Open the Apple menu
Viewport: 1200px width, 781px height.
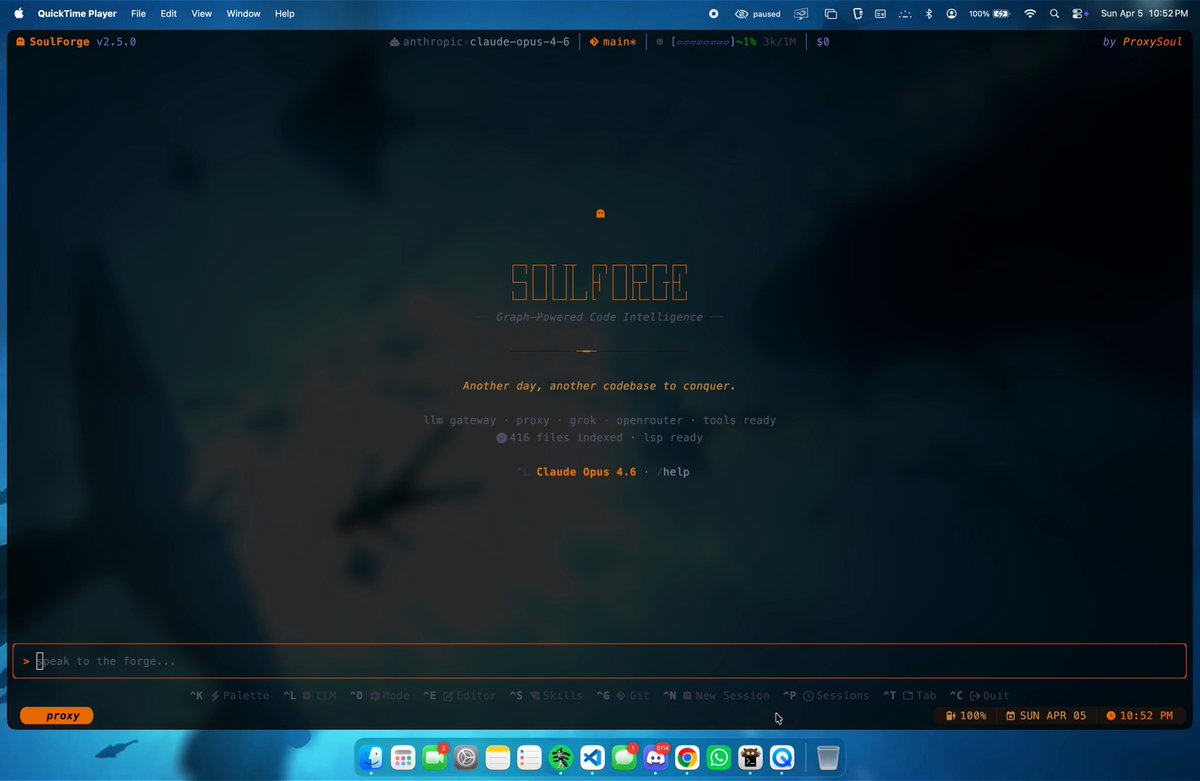click(x=18, y=14)
